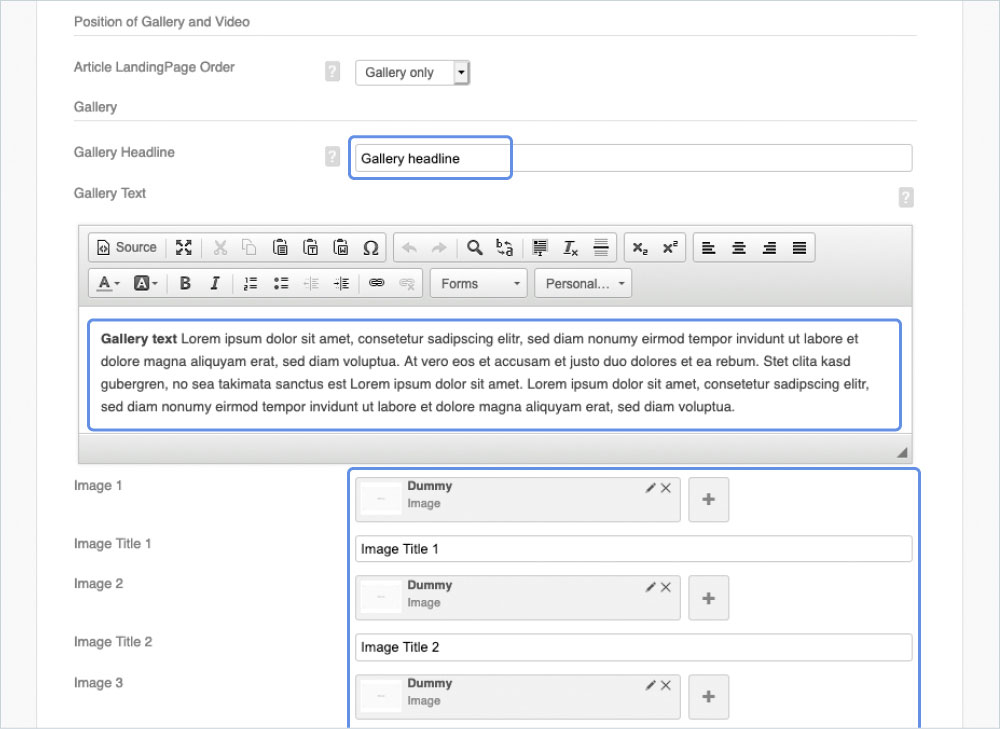Open the background color picker

click(145, 283)
